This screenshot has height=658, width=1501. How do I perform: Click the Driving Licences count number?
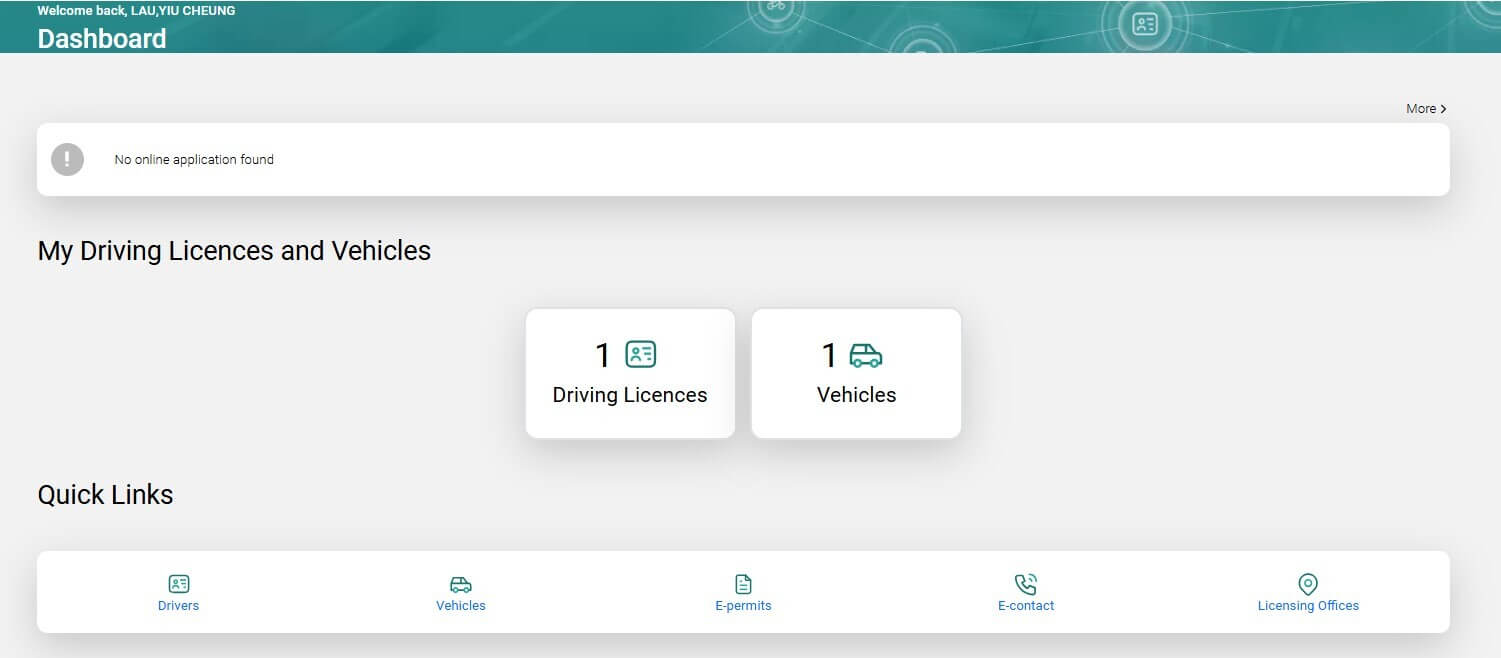coord(602,355)
